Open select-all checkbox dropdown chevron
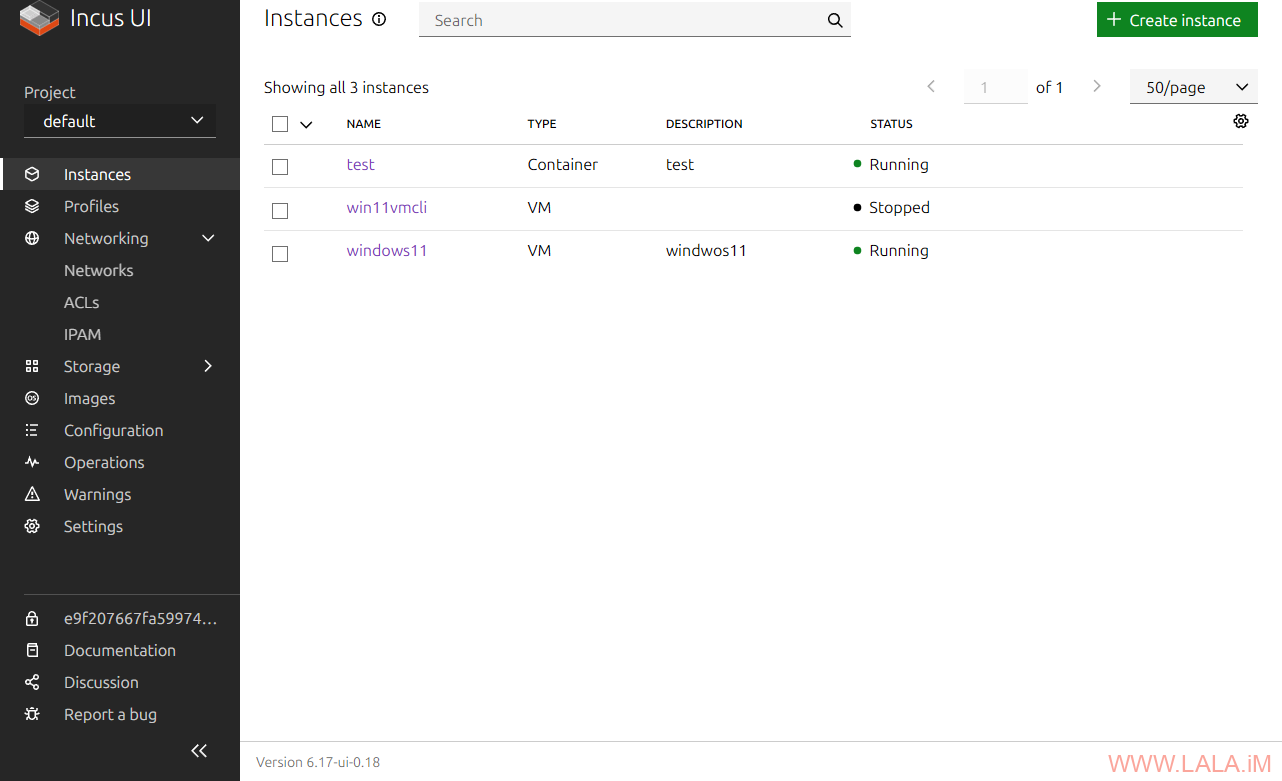Viewport: 1282px width, 781px height. (306, 124)
